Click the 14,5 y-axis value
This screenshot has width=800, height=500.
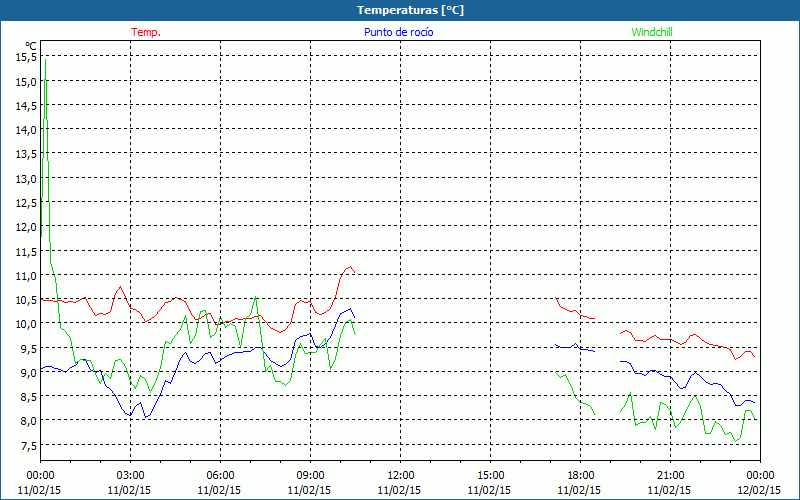[26, 106]
